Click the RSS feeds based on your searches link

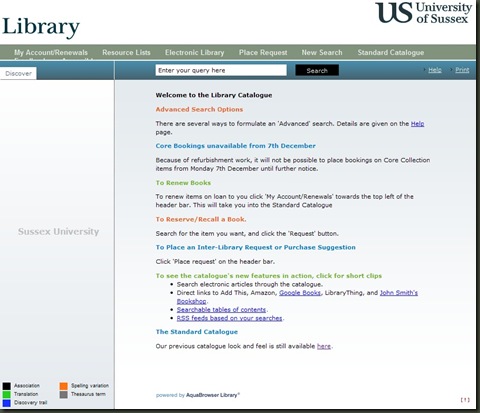[x=229, y=318]
